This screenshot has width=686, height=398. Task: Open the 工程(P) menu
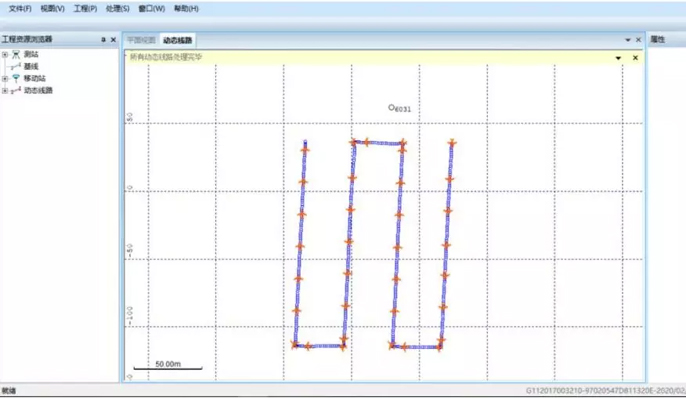[85, 9]
